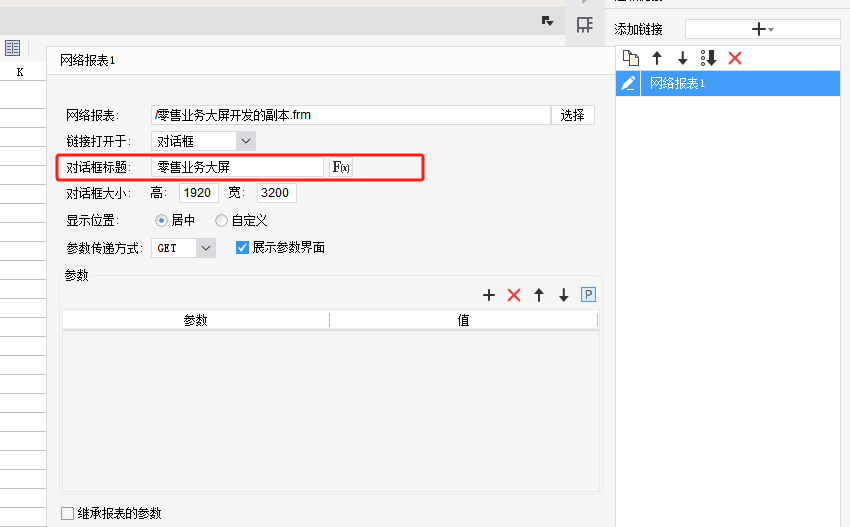The image size is (850, 527).
Task: Click the pencil edit icon beside 网络报表1
Action: tap(628, 83)
